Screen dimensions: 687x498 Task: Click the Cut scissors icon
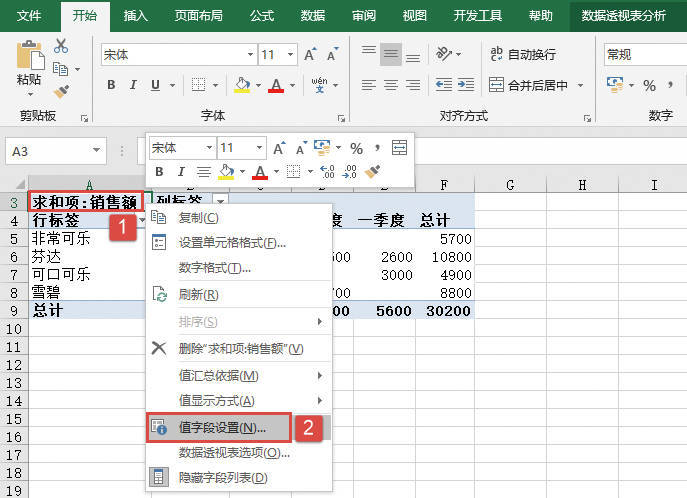point(61,46)
